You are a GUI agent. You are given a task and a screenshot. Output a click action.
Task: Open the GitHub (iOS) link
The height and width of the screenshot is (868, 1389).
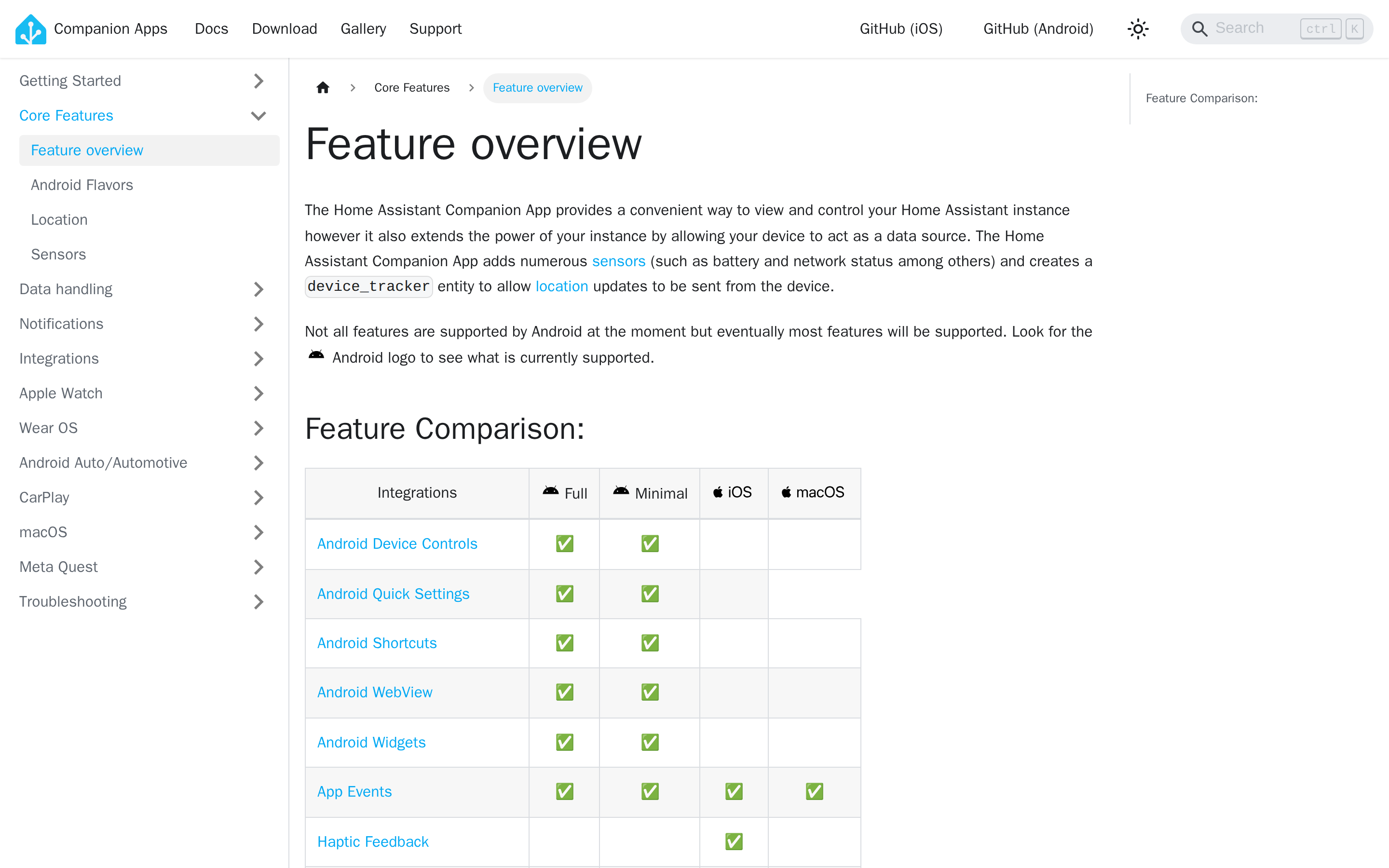901,29
